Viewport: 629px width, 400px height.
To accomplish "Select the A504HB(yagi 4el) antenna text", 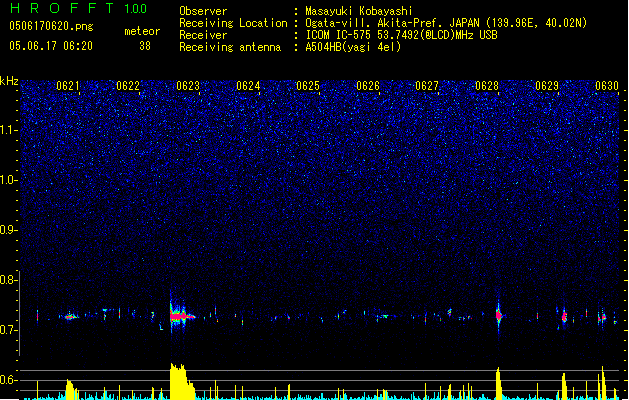I will click(x=353, y=47).
